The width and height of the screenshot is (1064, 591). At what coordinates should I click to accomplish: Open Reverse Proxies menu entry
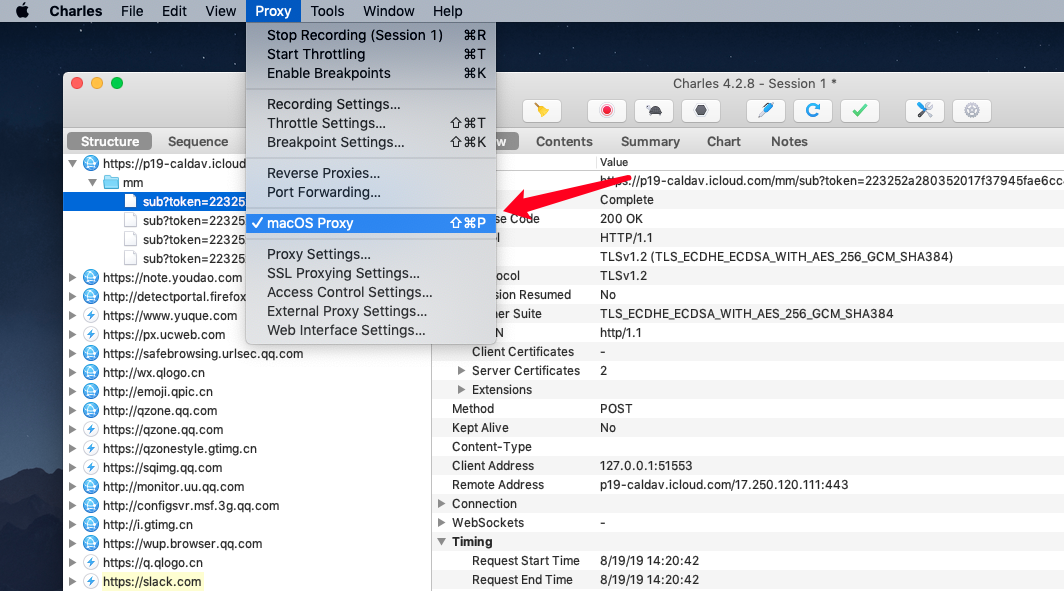370,173
